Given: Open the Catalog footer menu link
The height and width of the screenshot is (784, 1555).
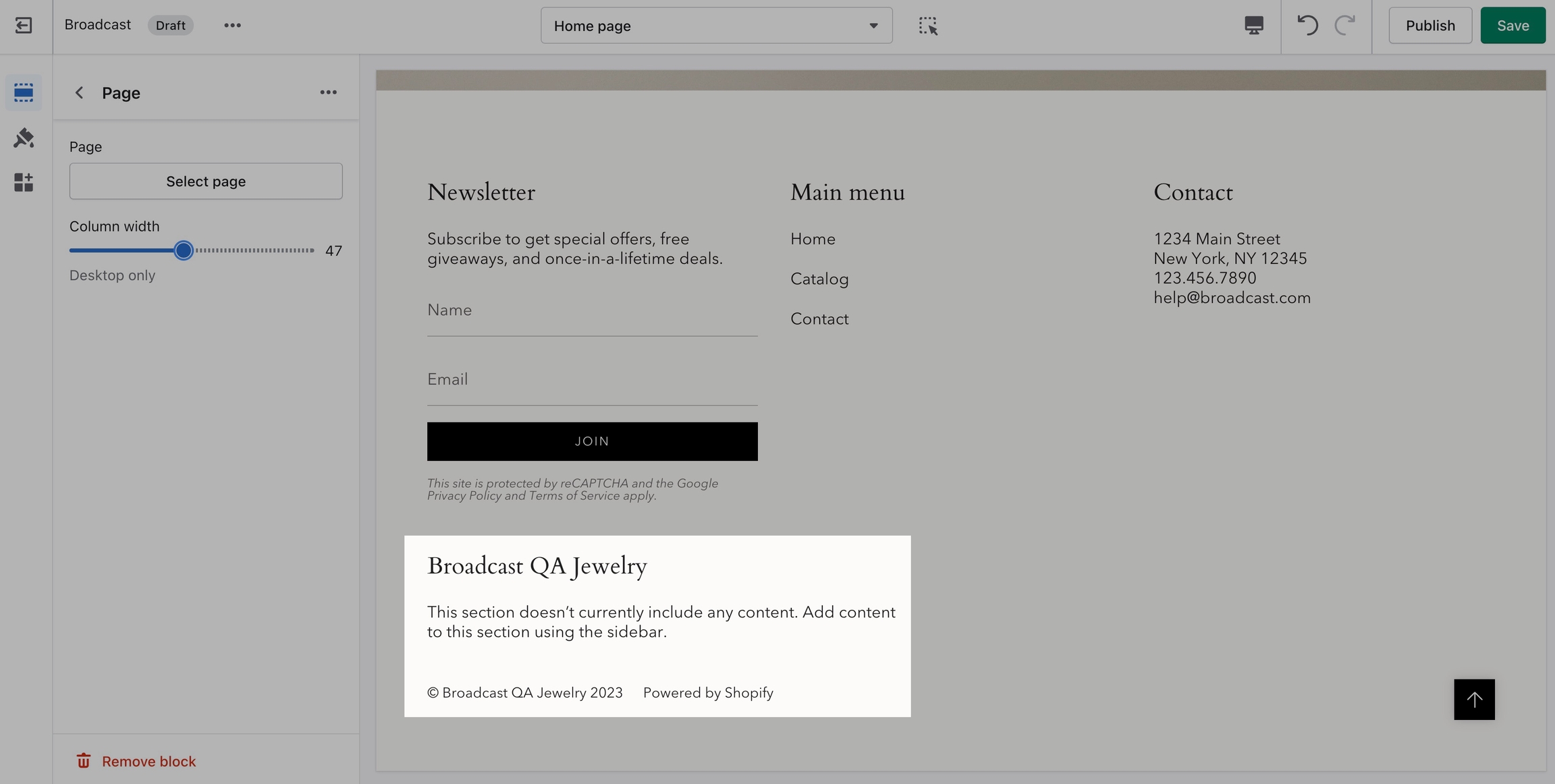Looking at the screenshot, I should point(819,279).
